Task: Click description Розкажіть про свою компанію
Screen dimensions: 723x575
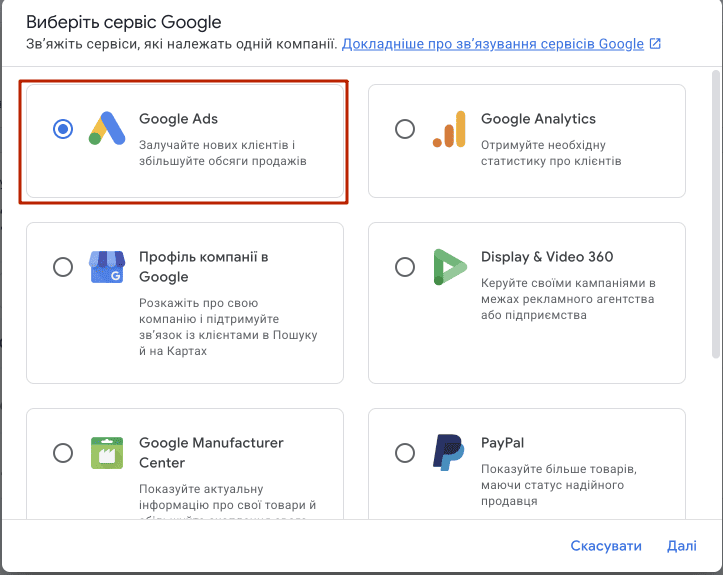Action: pyautogui.click(x=228, y=327)
